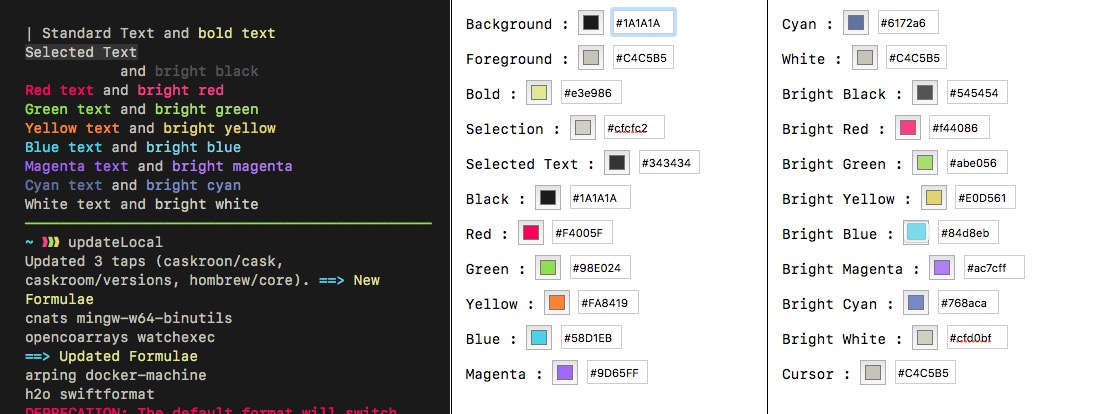The width and height of the screenshot is (1116, 414).
Task: Click the Background color swatch
Action: [x=591, y=23]
